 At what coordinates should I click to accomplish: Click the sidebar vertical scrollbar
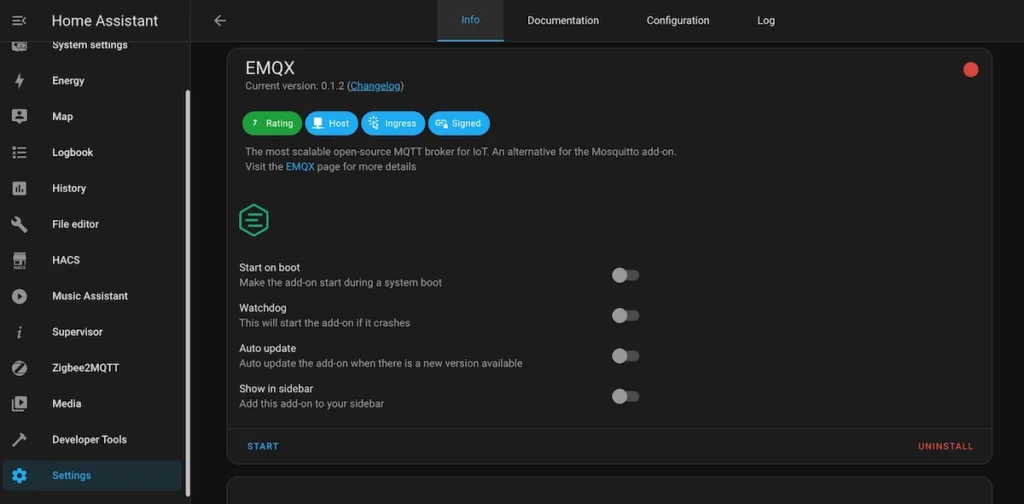tap(188, 292)
